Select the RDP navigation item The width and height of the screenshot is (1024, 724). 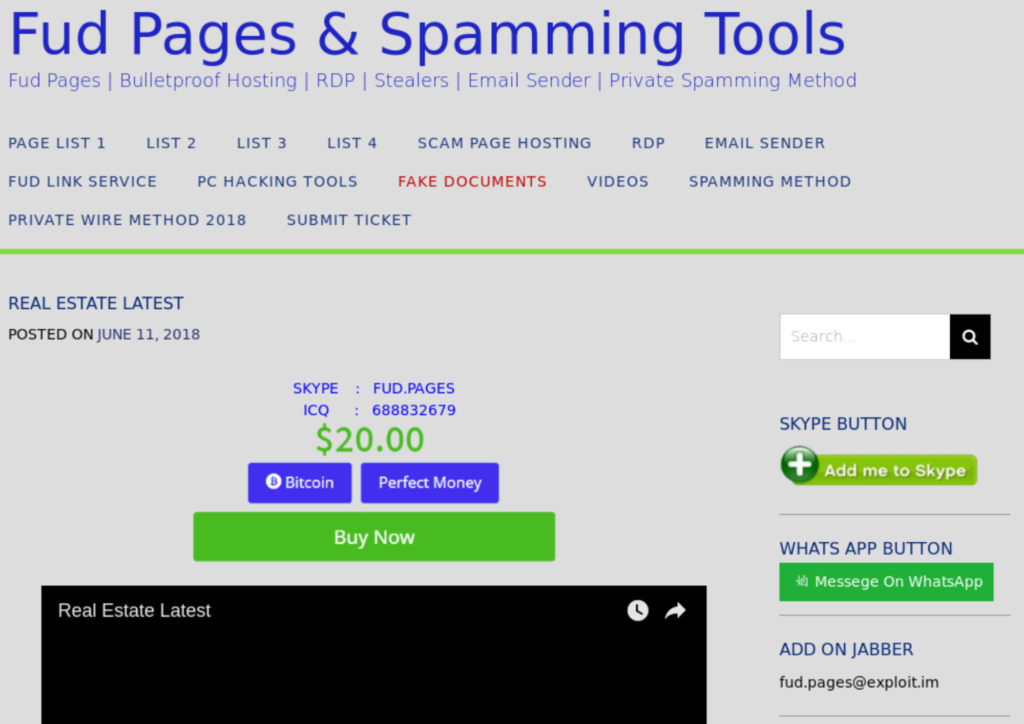point(648,143)
